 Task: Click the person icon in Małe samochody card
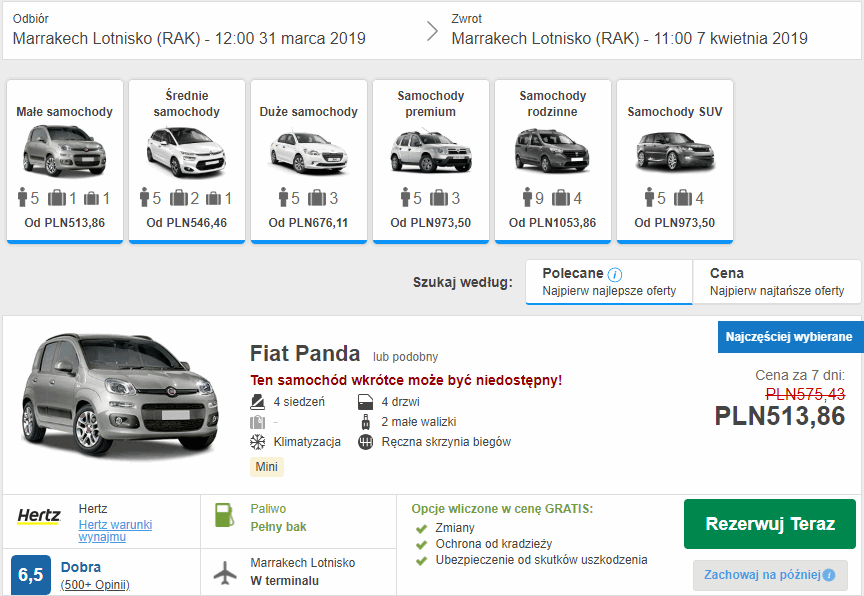click(x=23, y=197)
